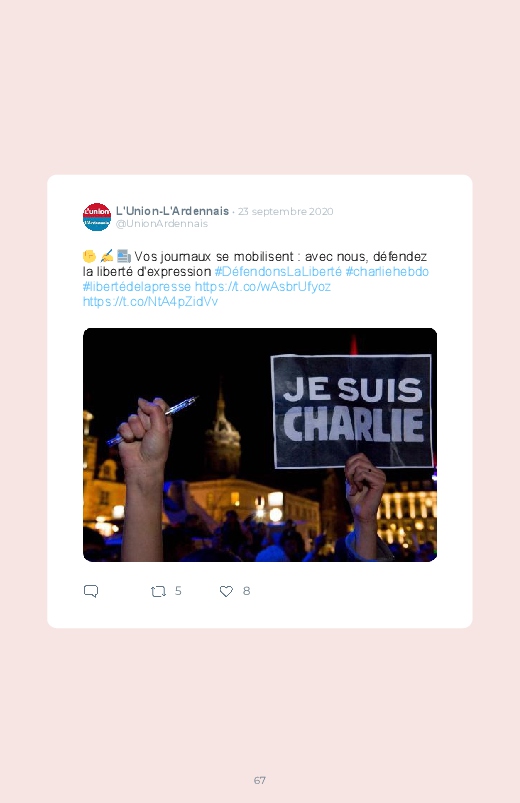Click the page number 67

[x=260, y=780]
